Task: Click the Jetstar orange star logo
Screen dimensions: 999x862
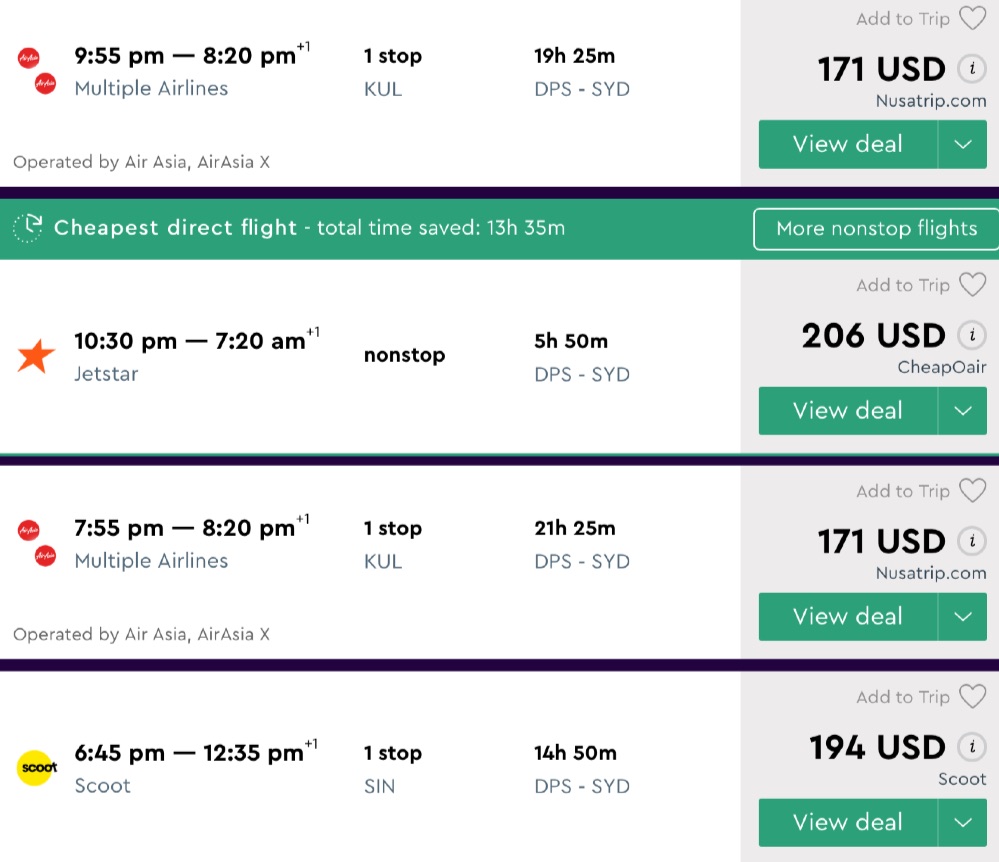Action: [36, 356]
